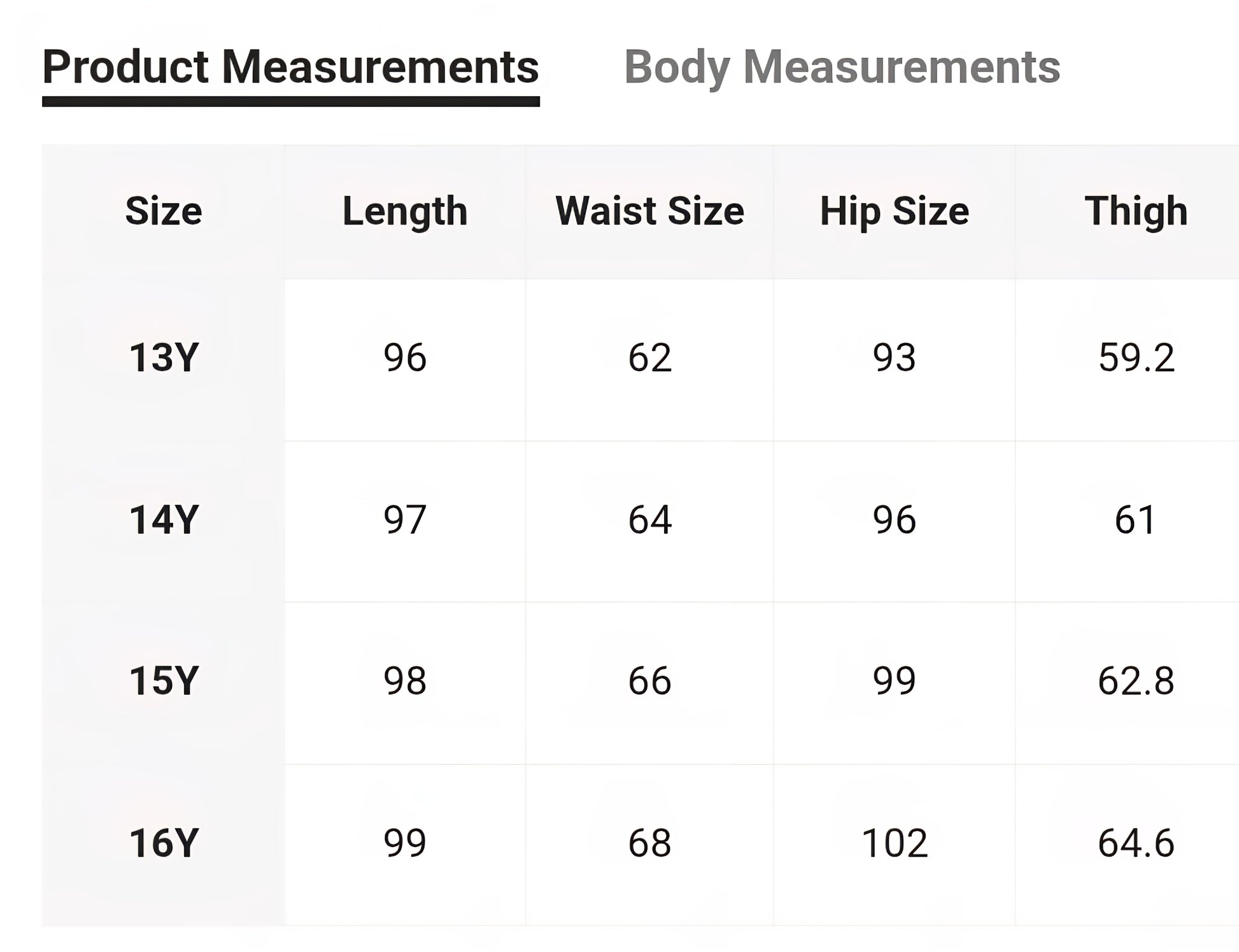1239x952 pixels.
Task: Switch to the Body Measurements tab
Action: tap(842, 67)
